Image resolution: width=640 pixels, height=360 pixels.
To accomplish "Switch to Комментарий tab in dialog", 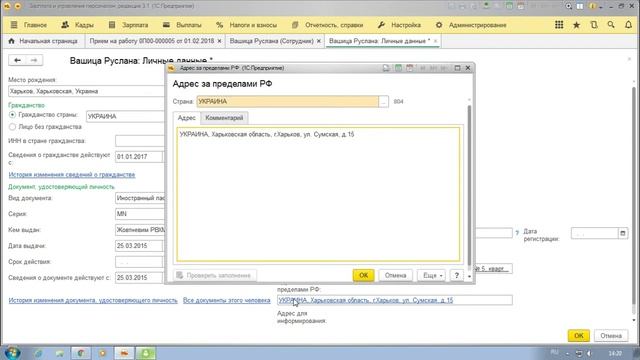I will pos(224,118).
